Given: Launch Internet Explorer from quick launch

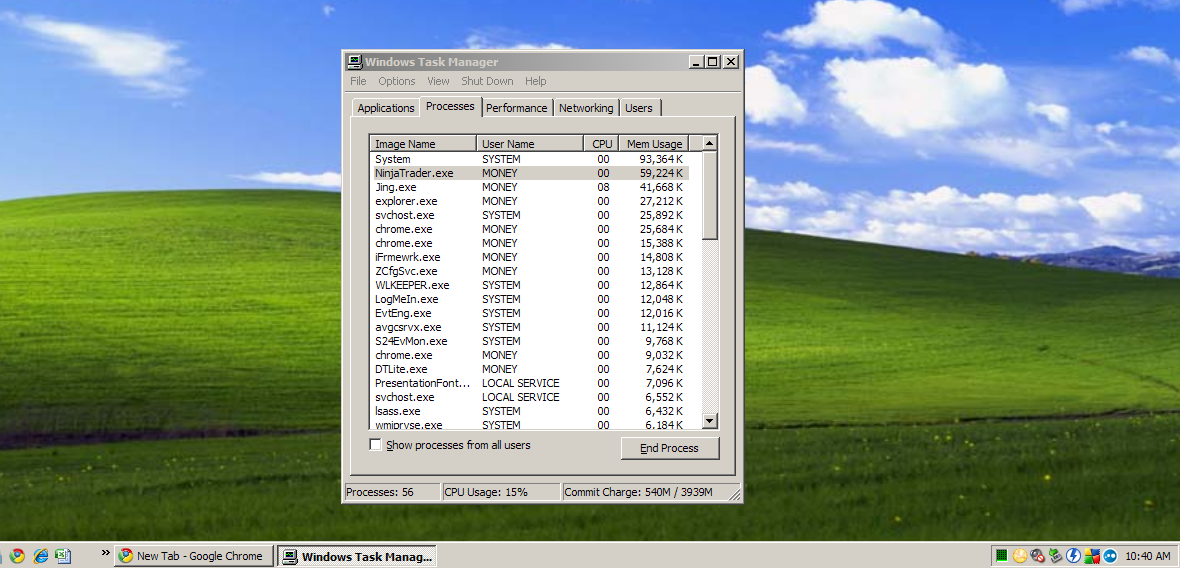Looking at the screenshot, I should [41, 556].
